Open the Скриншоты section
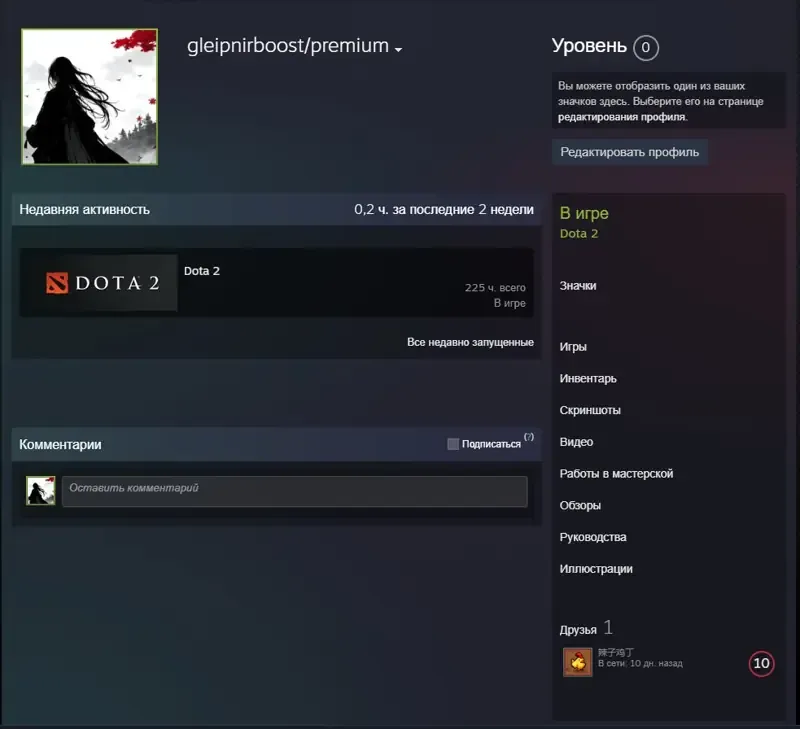Viewport: 800px width, 729px height. tap(590, 410)
